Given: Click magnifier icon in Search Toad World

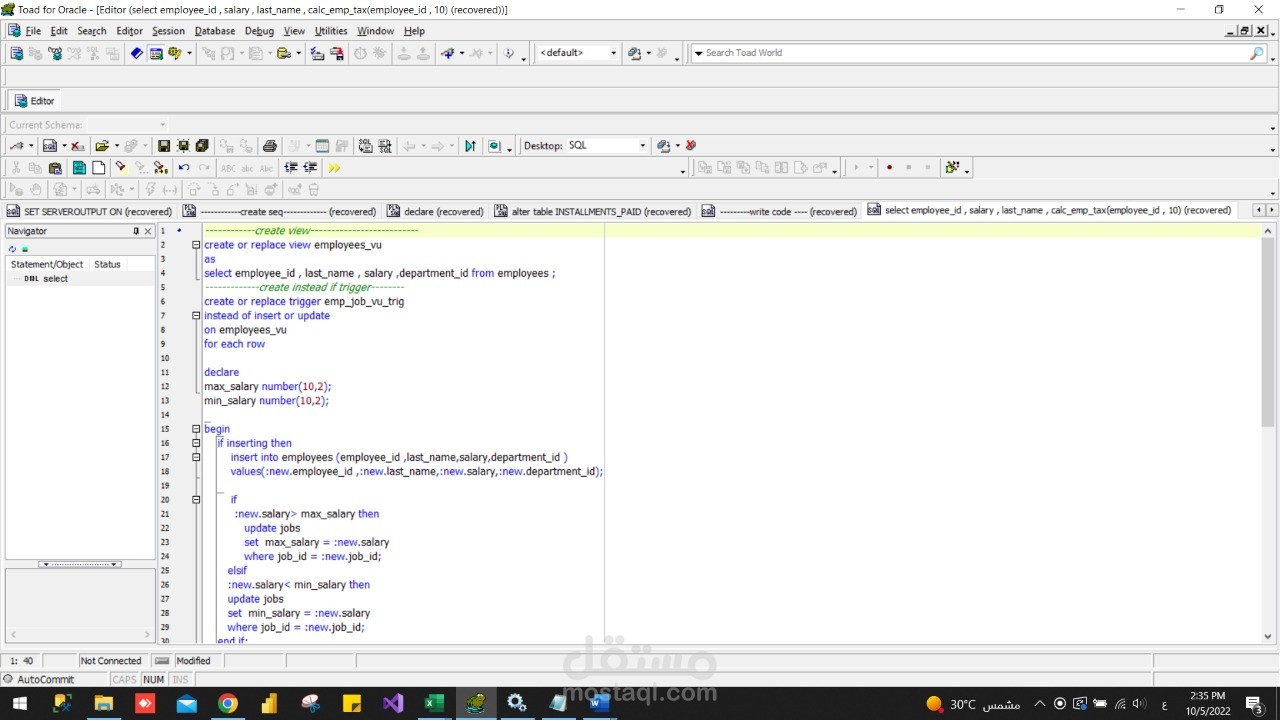Looking at the screenshot, I should click(x=1257, y=53).
